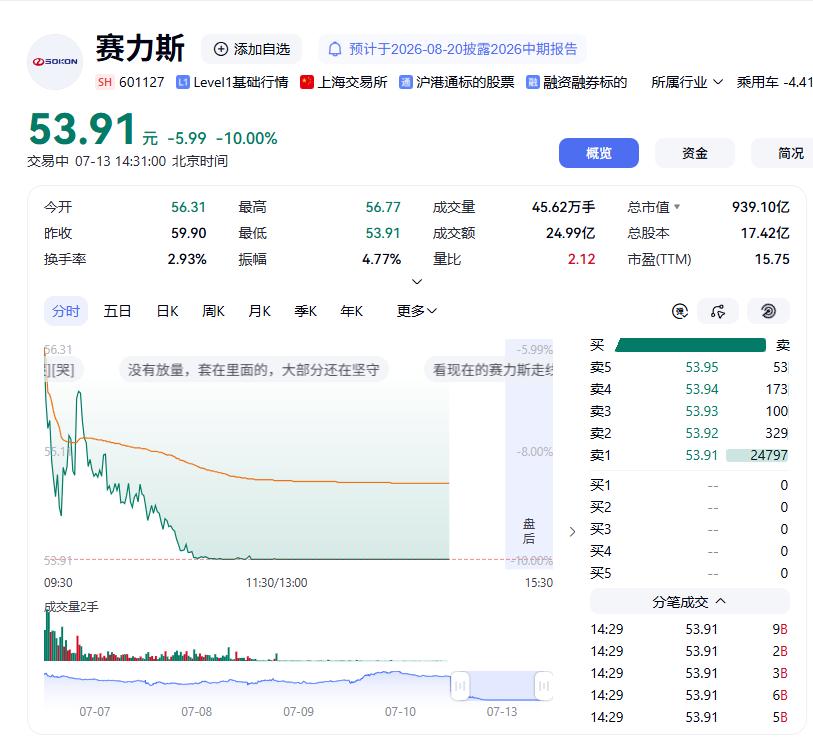The width and height of the screenshot is (813, 746).
Task: Click the 07-08 date on range navigator
Action: (197, 711)
